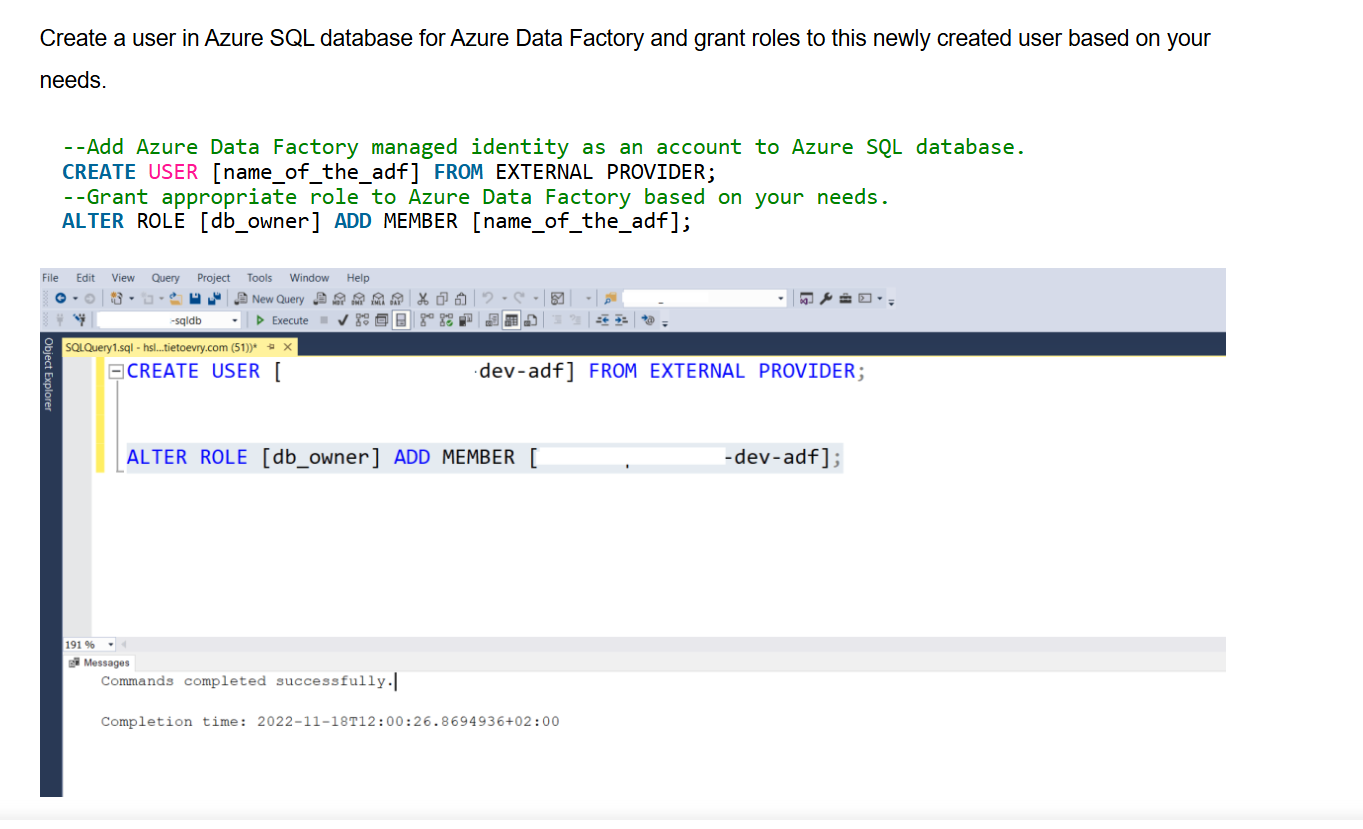Click the Execute button

click(282, 320)
